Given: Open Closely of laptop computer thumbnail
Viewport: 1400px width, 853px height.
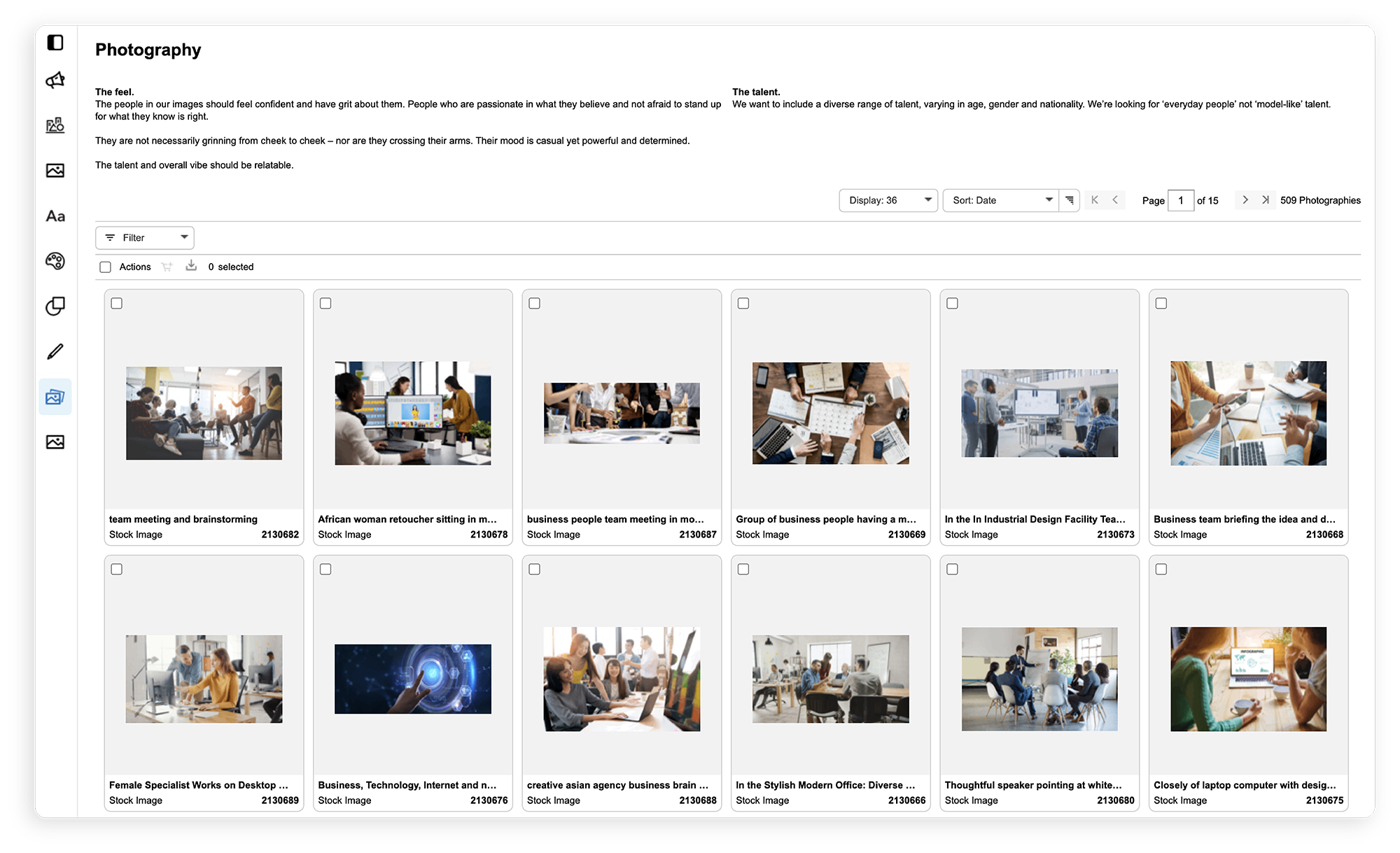Looking at the screenshot, I should point(1249,679).
